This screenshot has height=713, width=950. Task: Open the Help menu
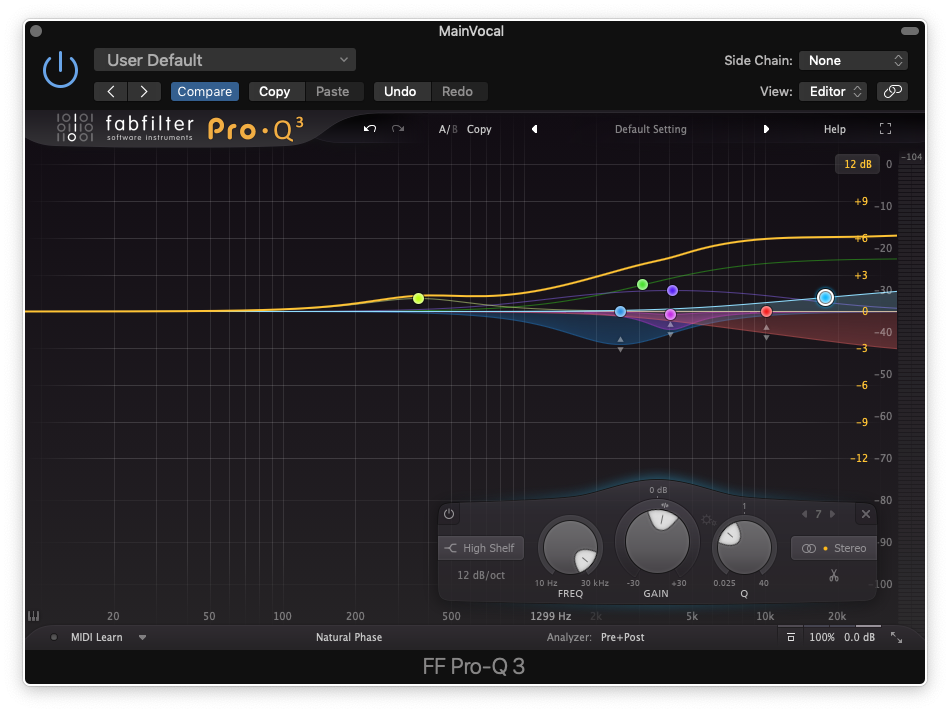(834, 129)
